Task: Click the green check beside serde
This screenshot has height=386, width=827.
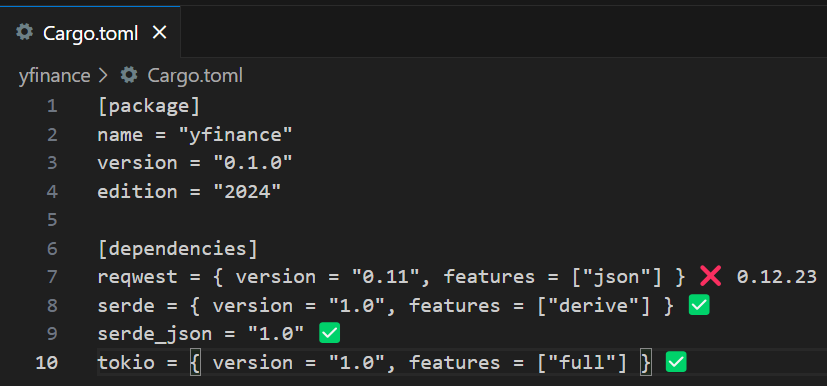Action: point(699,305)
